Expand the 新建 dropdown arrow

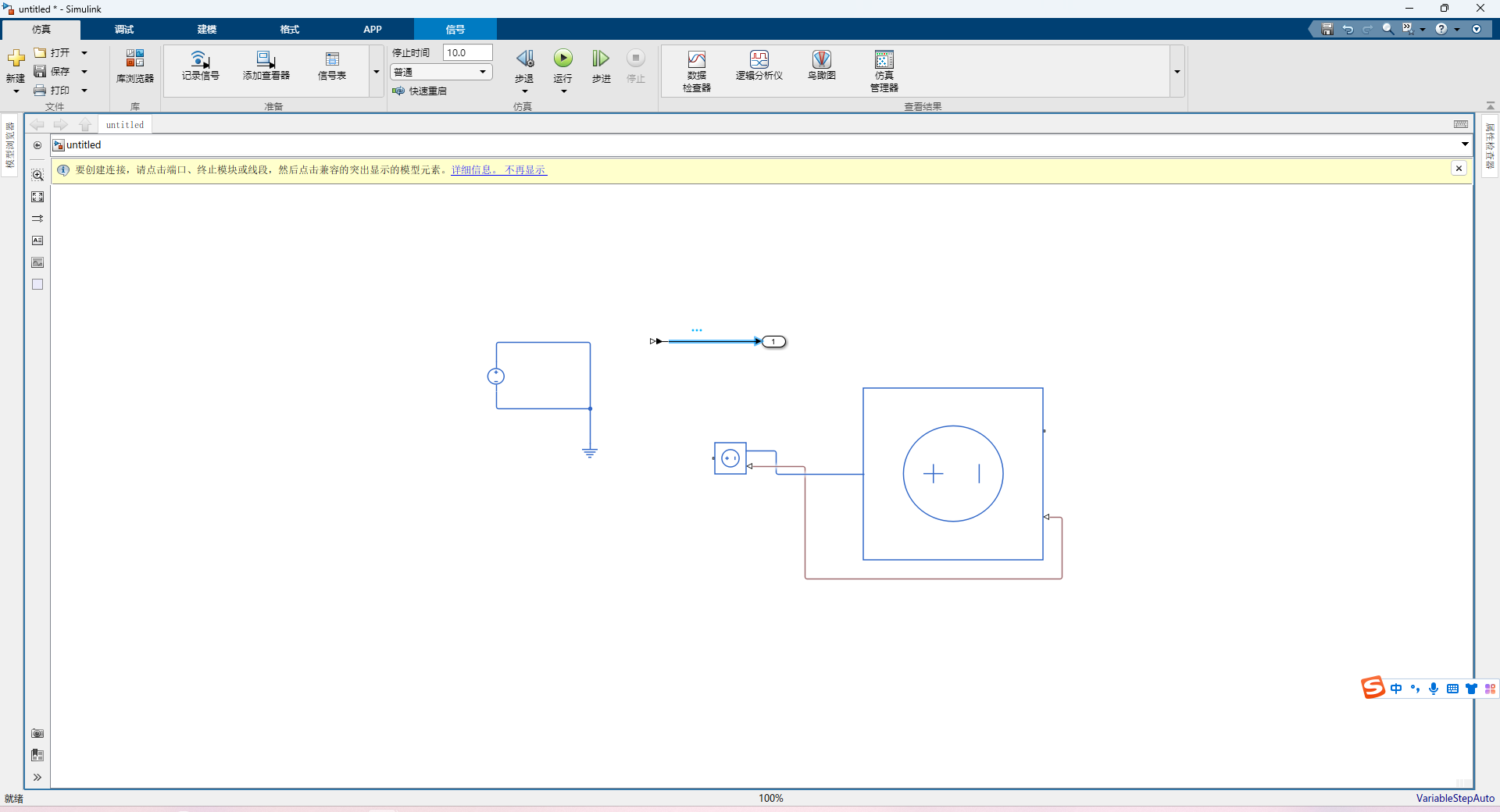tap(16, 92)
